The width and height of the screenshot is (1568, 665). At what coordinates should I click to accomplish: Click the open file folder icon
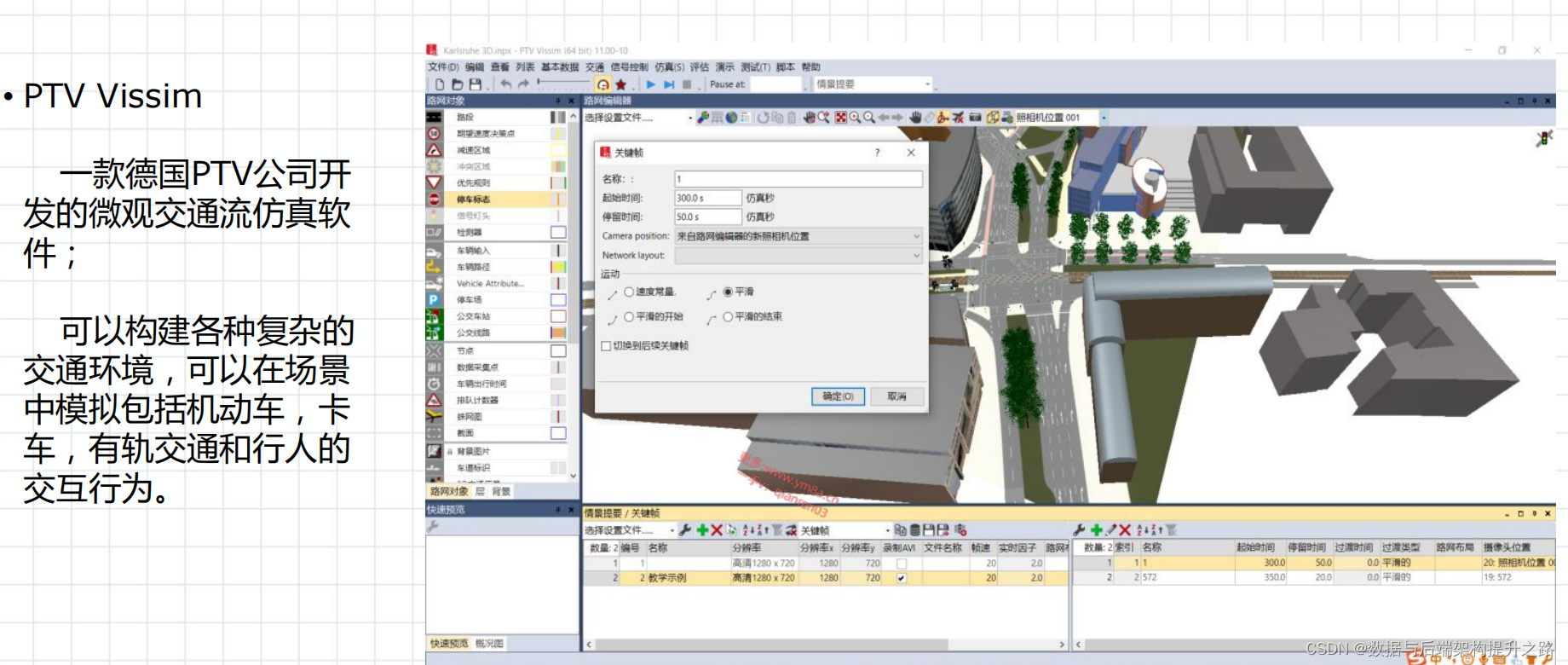[458, 84]
